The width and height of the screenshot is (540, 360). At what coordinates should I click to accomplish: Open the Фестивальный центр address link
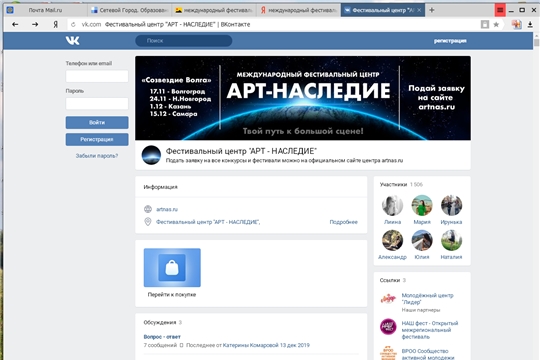208,222
